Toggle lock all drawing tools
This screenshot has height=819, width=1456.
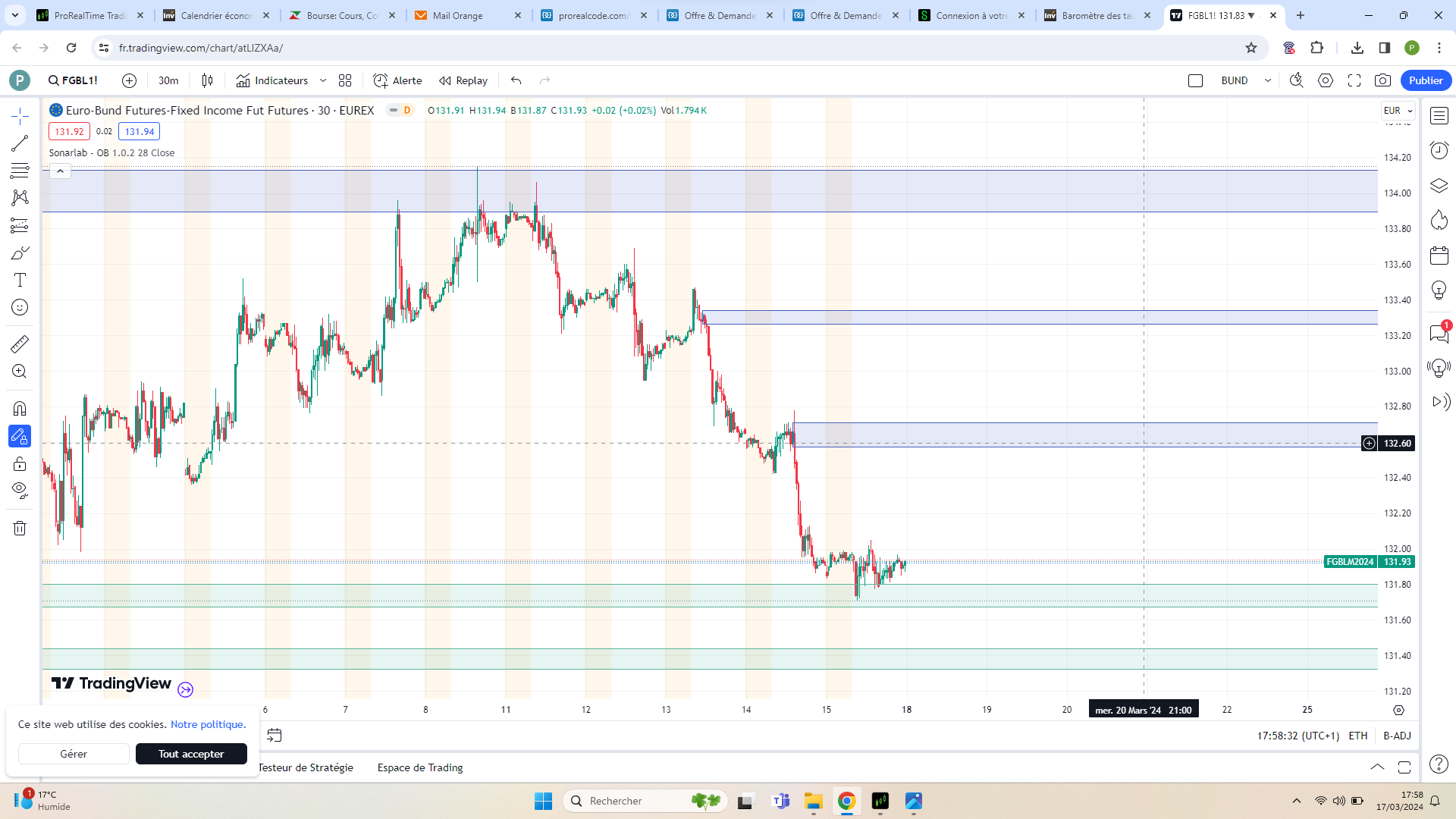(x=20, y=463)
